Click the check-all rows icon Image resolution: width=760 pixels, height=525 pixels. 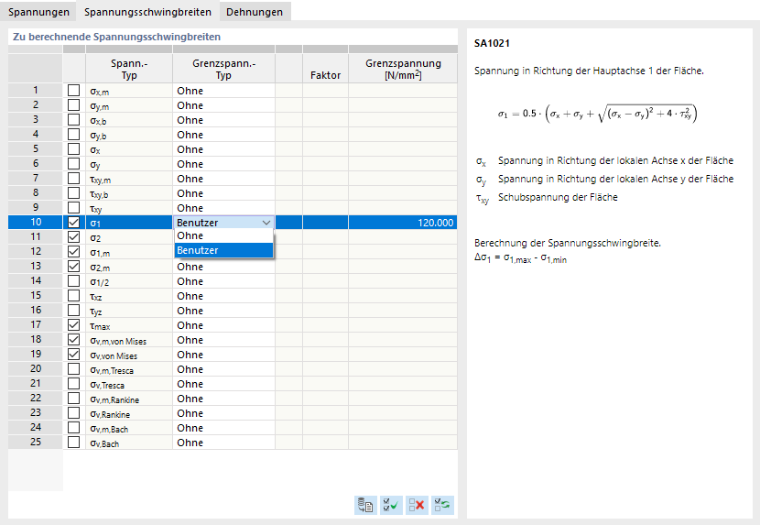coord(391,505)
